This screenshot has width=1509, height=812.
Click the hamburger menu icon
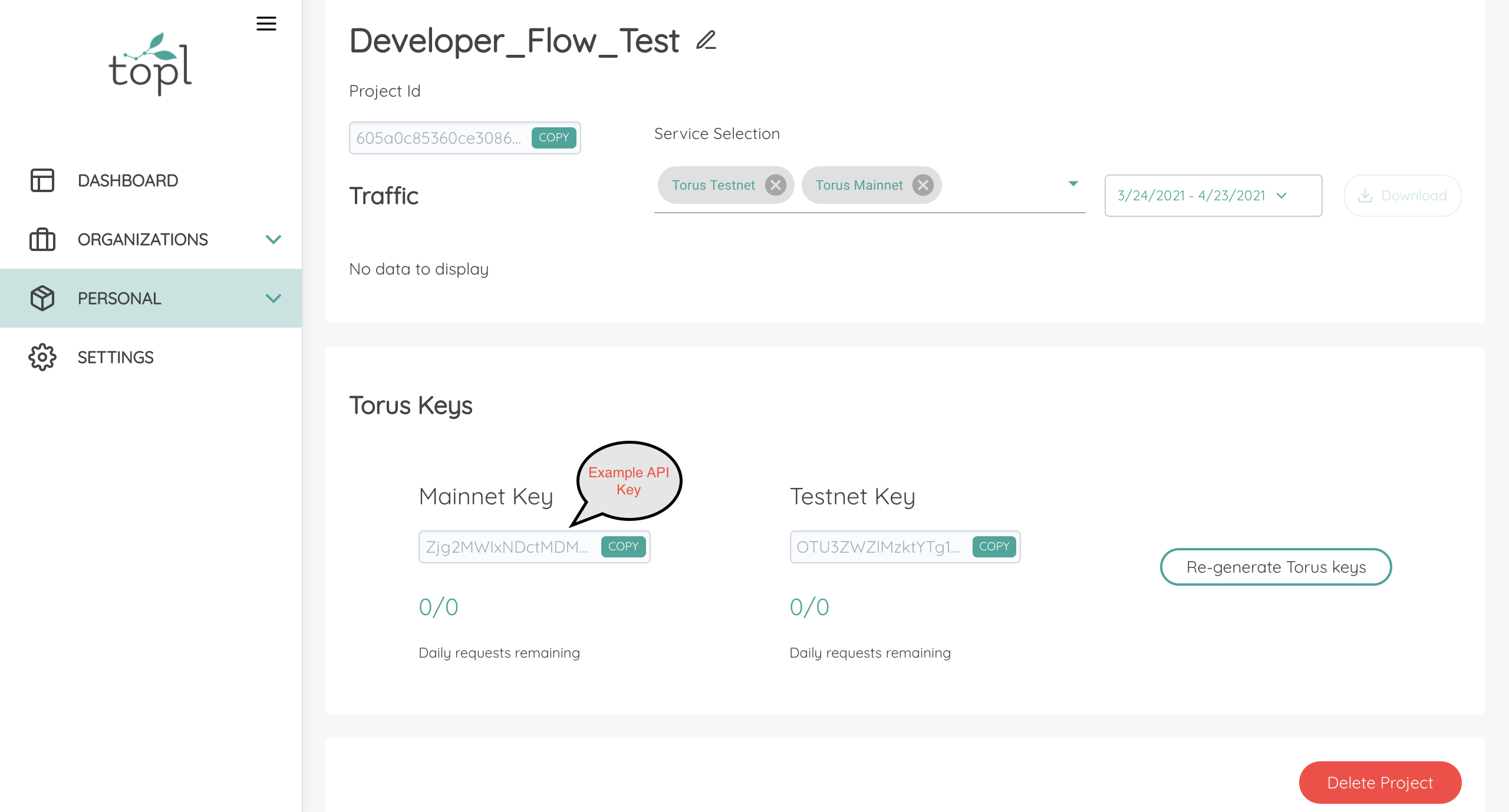click(x=266, y=24)
